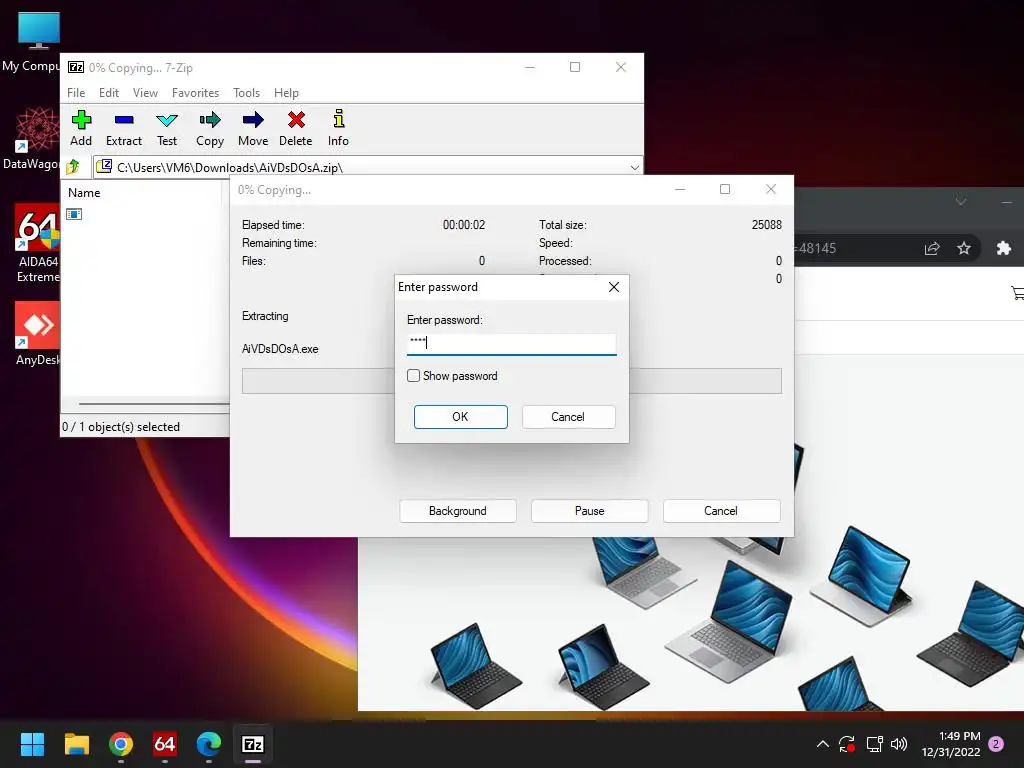Click the Move toolbar icon
Viewport: 1024px width, 768px height.
(253, 128)
